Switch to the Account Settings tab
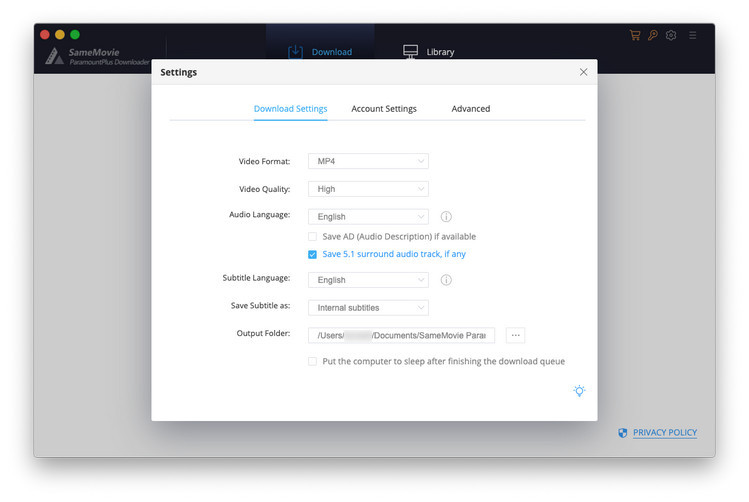Screen dimensions: 749x502 (x=384, y=108)
